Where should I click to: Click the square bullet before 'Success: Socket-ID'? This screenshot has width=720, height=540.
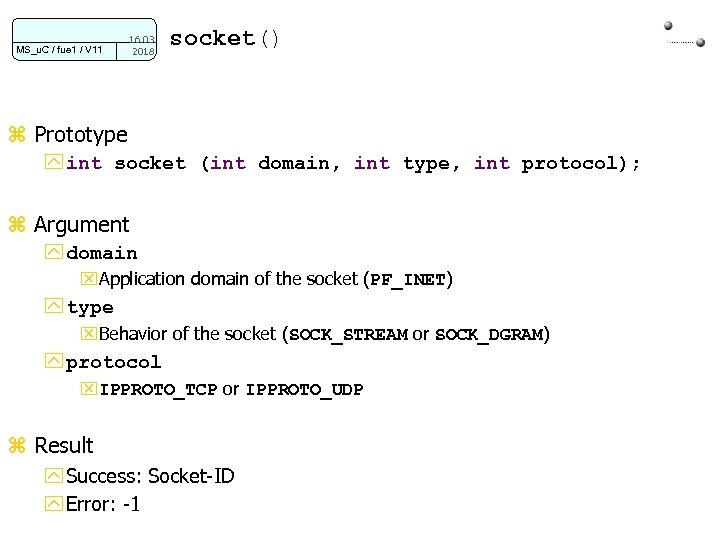point(54,477)
